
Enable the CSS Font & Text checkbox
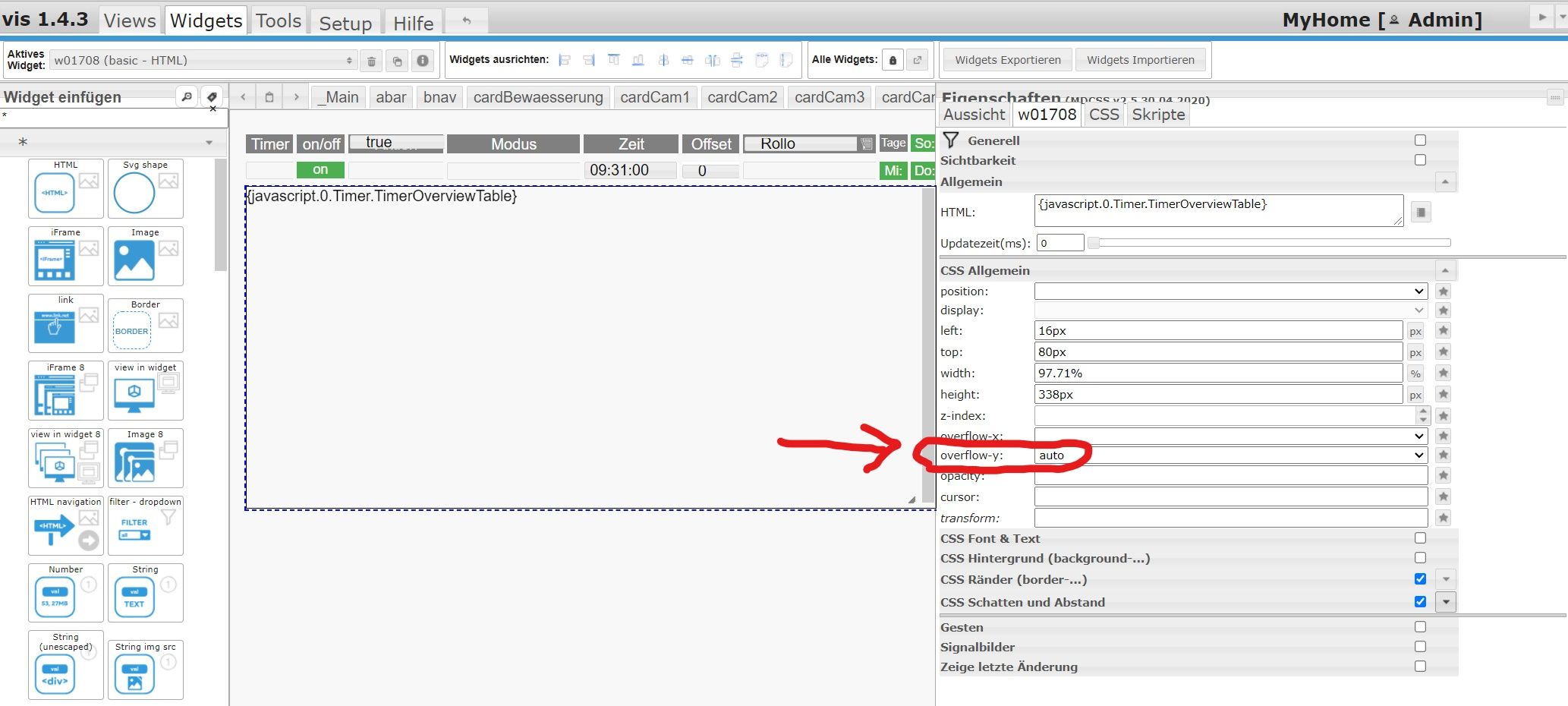(1420, 538)
